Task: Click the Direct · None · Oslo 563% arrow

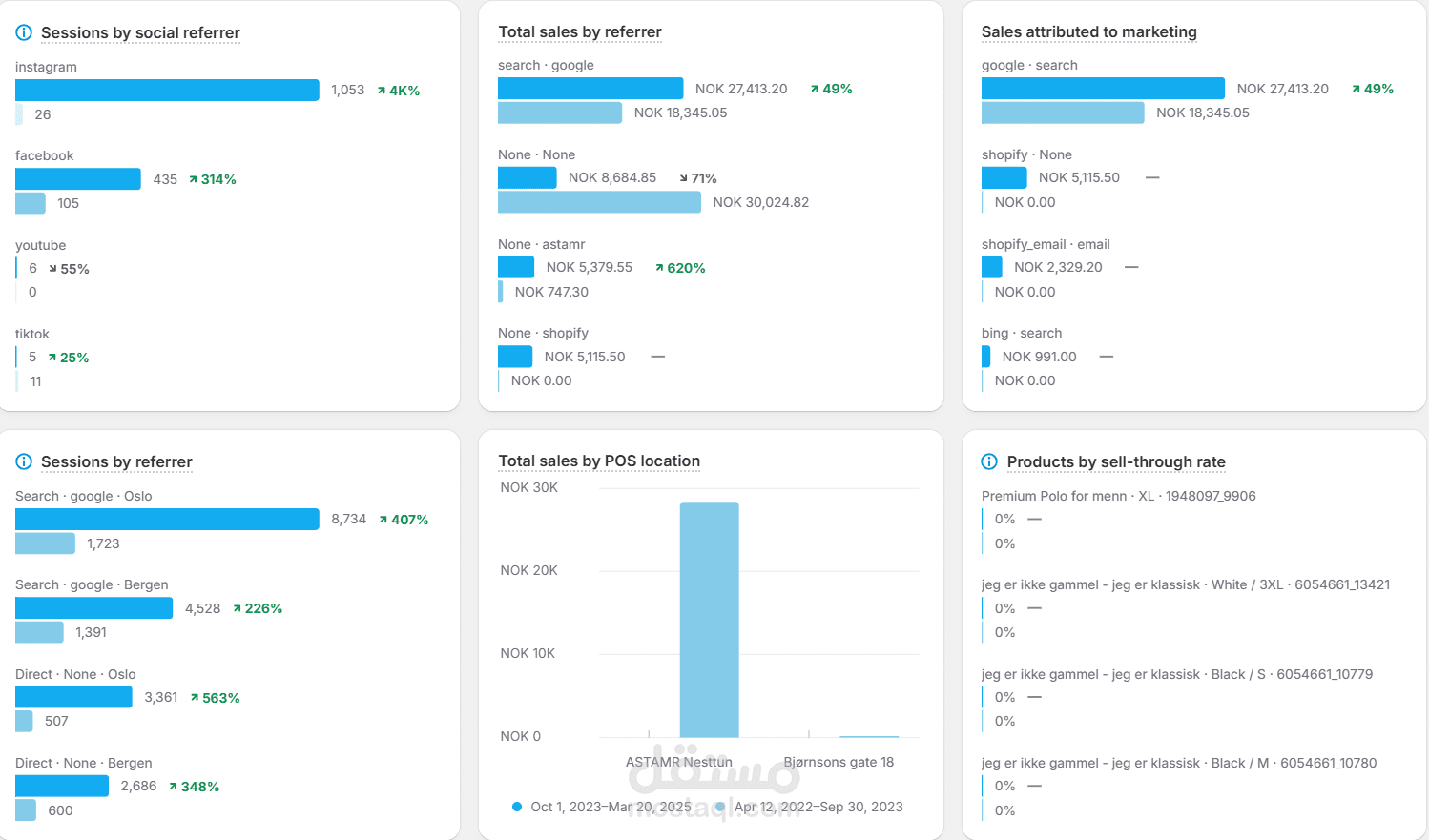Action: (x=195, y=698)
